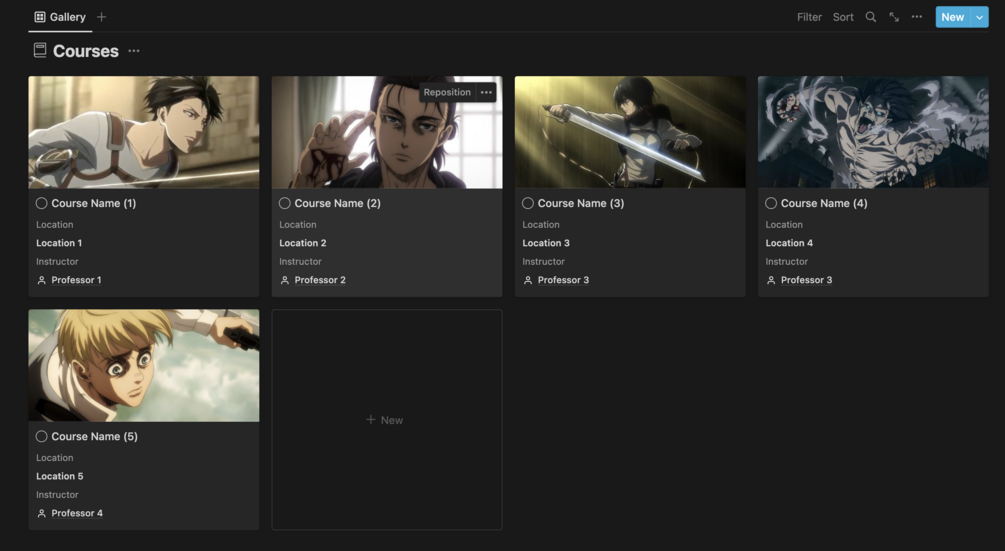Open the Filter options

(x=810, y=17)
